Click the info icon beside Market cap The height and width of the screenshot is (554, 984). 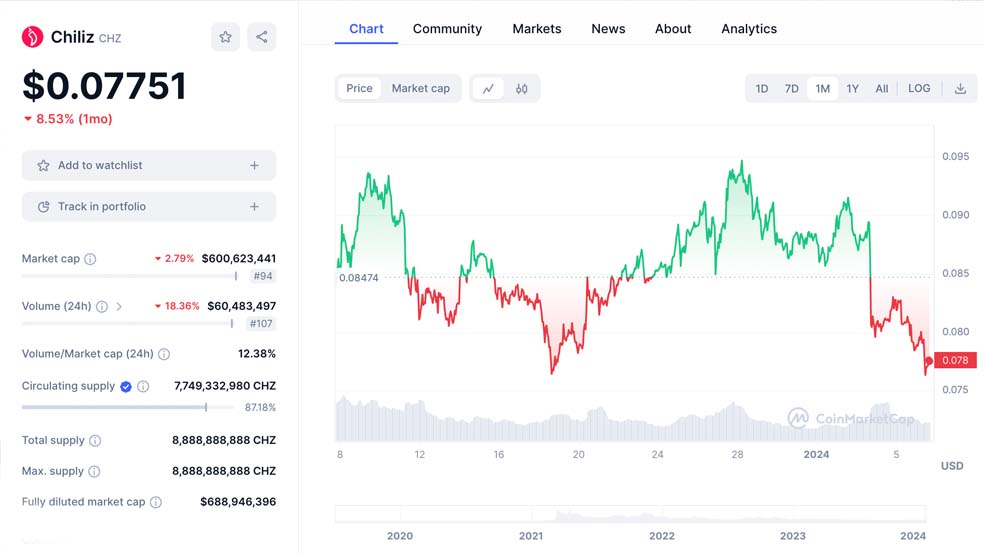click(90, 259)
